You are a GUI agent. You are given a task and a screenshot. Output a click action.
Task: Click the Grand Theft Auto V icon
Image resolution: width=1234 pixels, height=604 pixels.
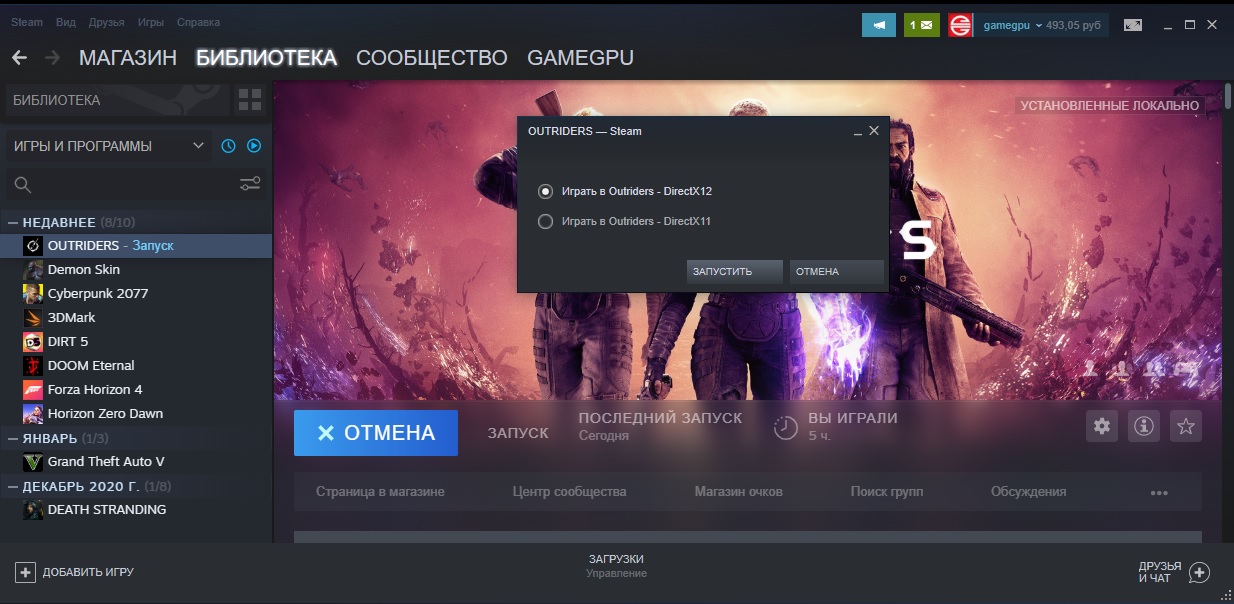[33, 461]
